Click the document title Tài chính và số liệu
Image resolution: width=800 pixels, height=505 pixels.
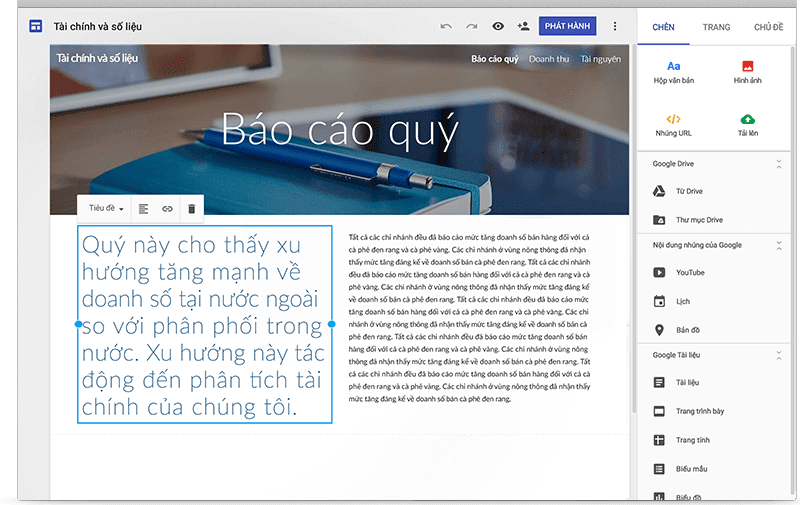pyautogui.click(x=98, y=27)
